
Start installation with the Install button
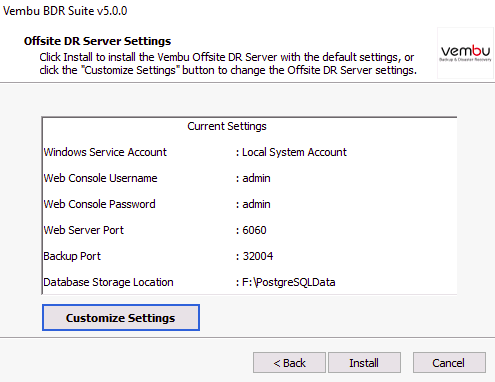pyautogui.click(x=364, y=363)
